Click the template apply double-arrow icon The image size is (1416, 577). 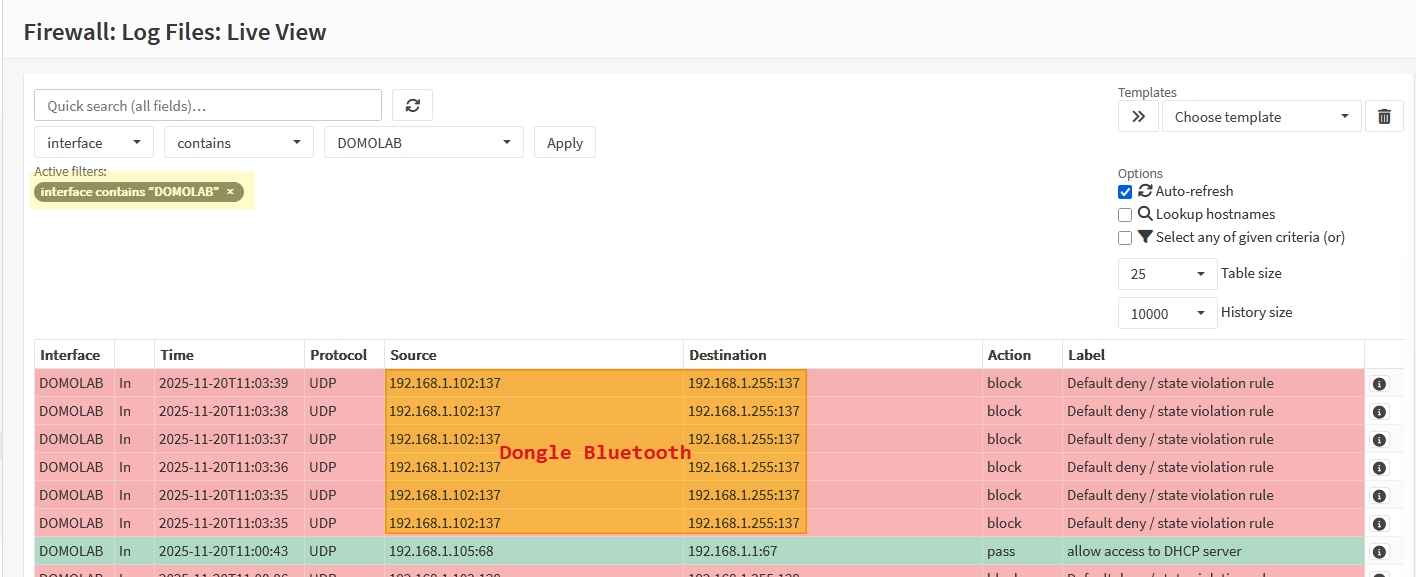tap(1138, 116)
